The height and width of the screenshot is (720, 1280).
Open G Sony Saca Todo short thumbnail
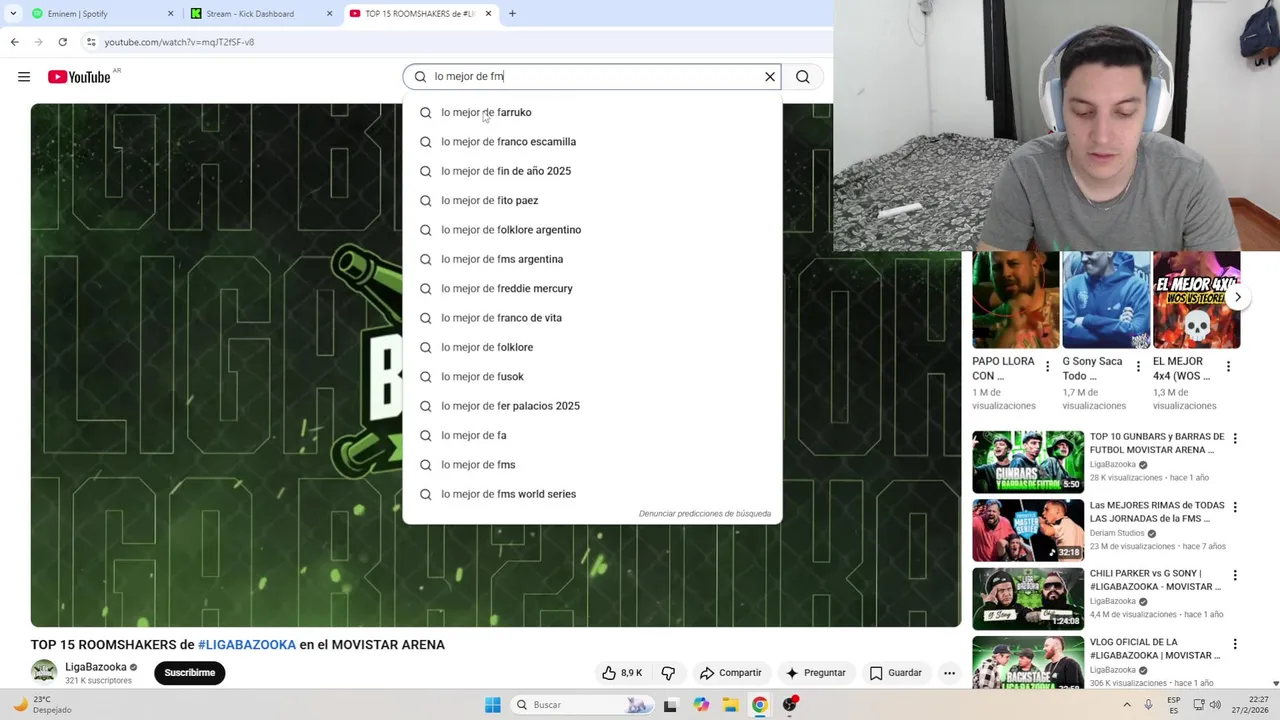point(1106,300)
